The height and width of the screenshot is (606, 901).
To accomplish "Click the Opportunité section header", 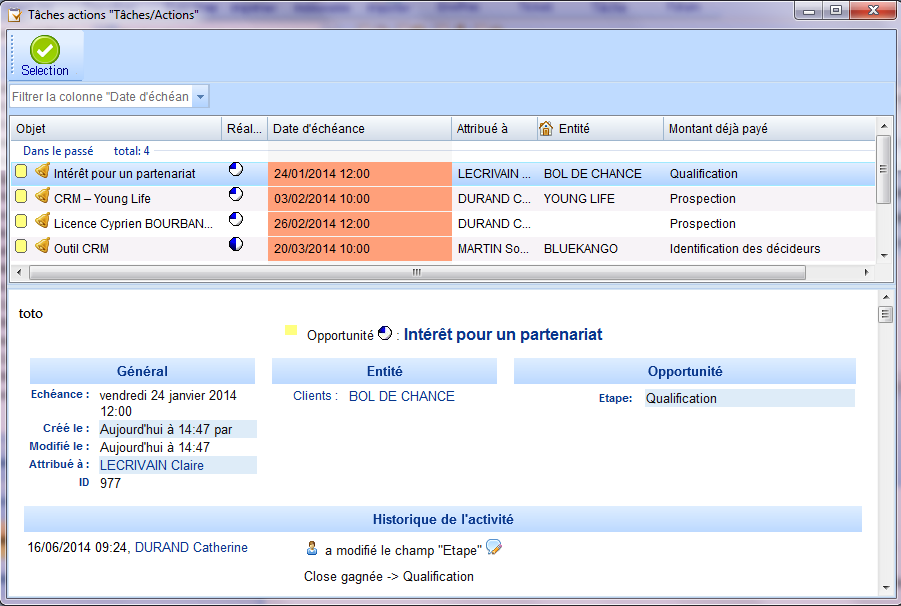I will point(685,371).
